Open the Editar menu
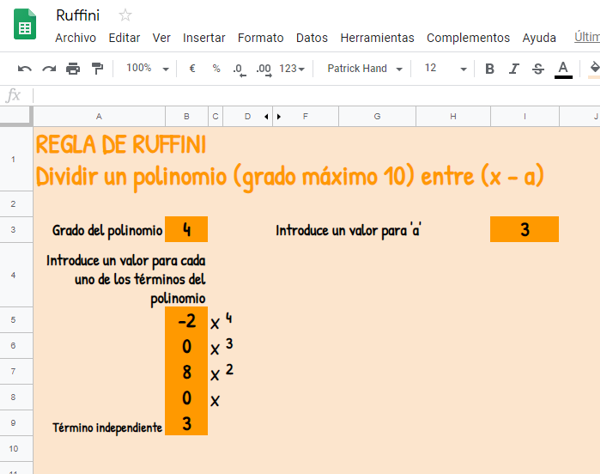The width and height of the screenshot is (600, 474). [124, 38]
